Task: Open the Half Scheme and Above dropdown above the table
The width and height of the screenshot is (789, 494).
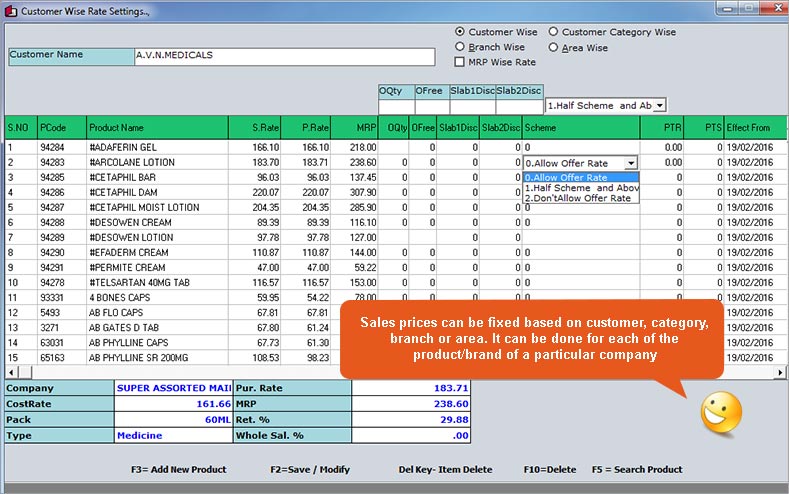Action: 660,106
